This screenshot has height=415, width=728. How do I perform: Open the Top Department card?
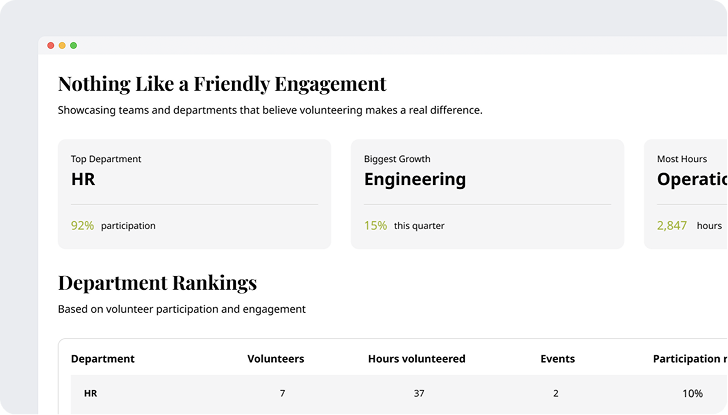coord(194,193)
